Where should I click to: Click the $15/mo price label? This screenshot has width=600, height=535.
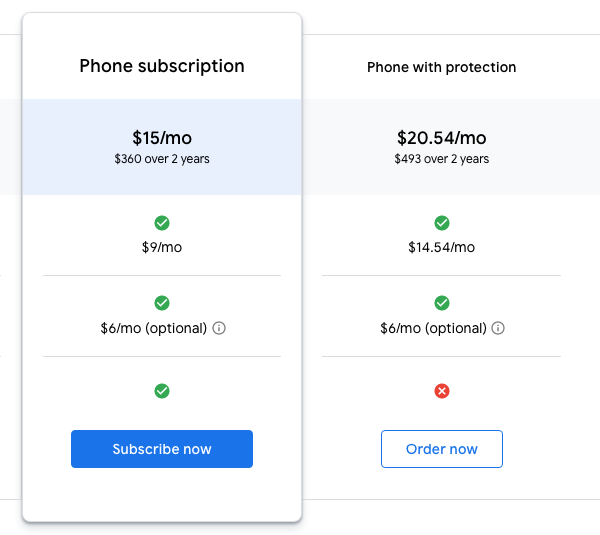(162, 138)
